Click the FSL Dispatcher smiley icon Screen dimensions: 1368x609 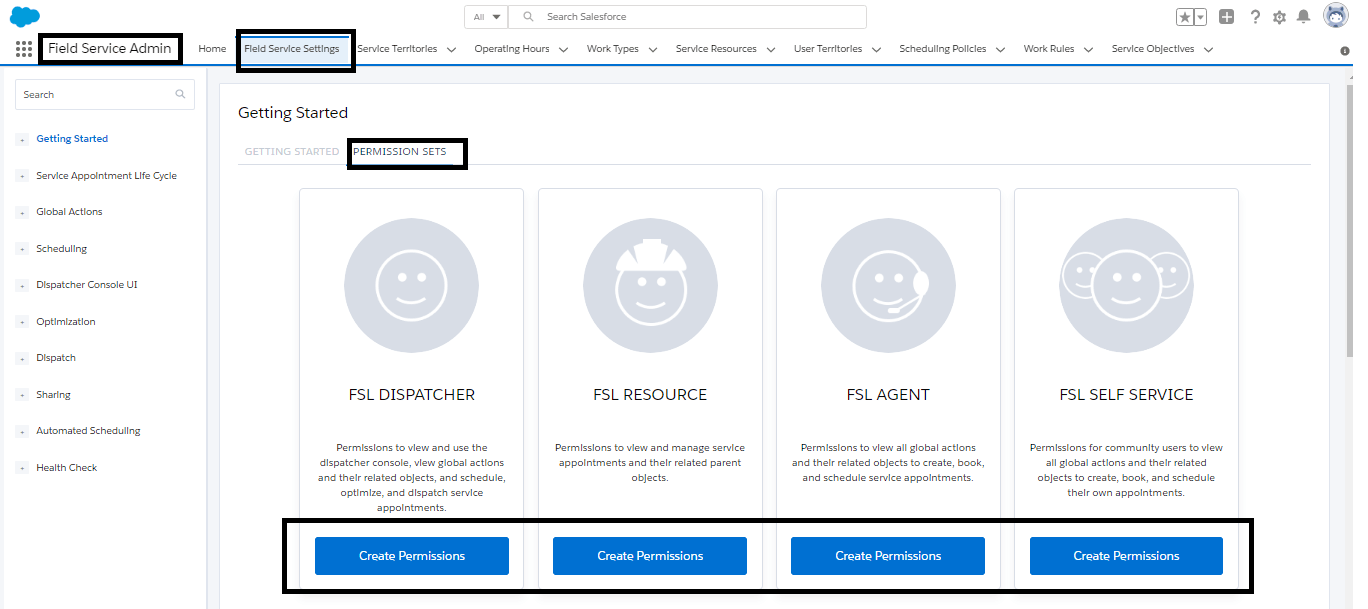click(x=411, y=285)
